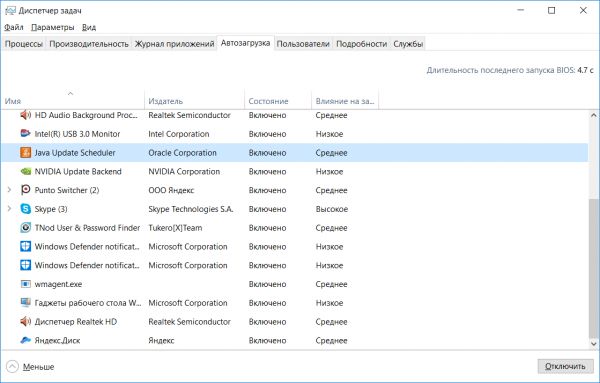
Task: Click the NVIDIA Update Backend icon
Action: (x=25, y=171)
